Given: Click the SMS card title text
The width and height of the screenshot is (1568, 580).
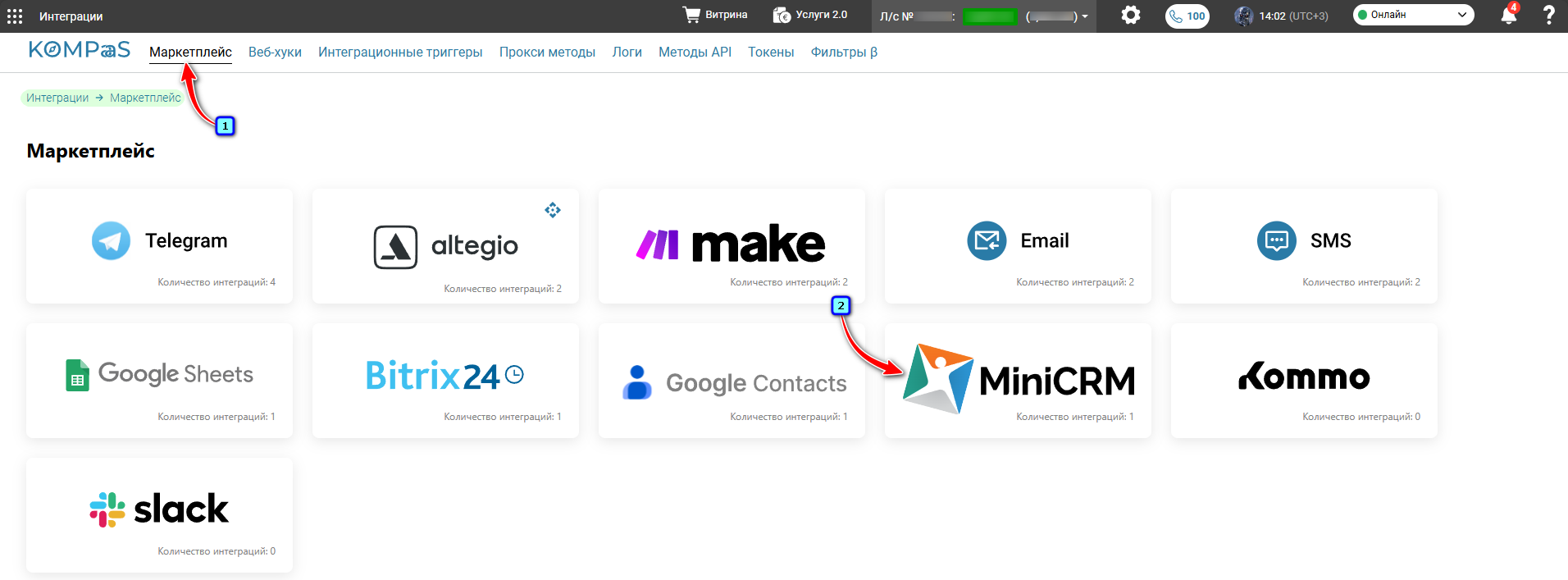Looking at the screenshot, I should pos(1330,240).
